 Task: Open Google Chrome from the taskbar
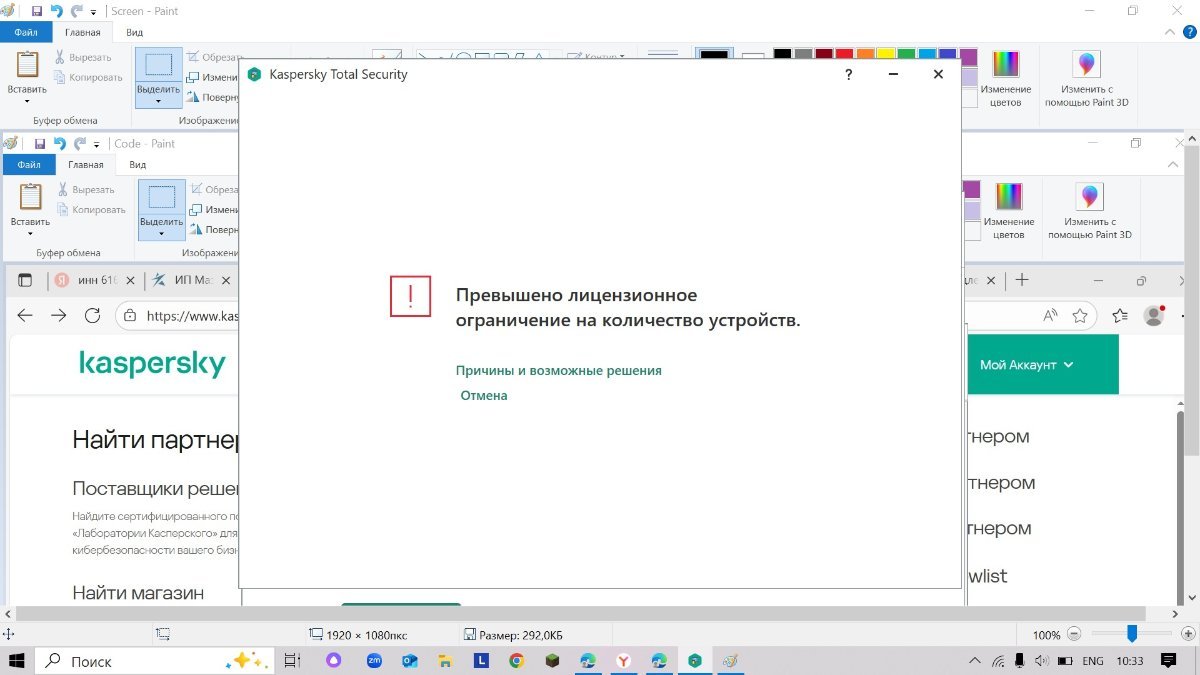(x=517, y=661)
